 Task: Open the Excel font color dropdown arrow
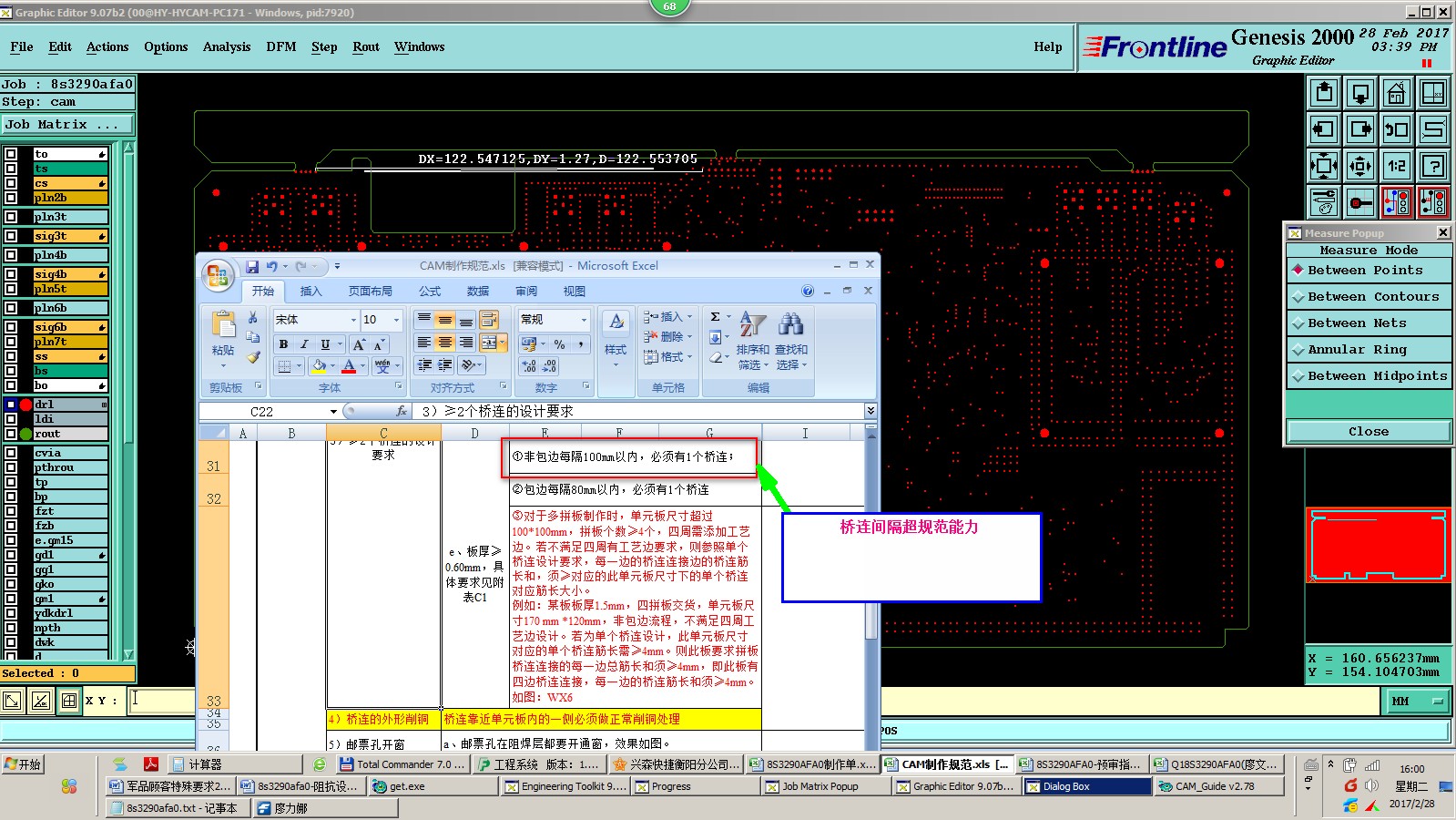click(x=362, y=366)
